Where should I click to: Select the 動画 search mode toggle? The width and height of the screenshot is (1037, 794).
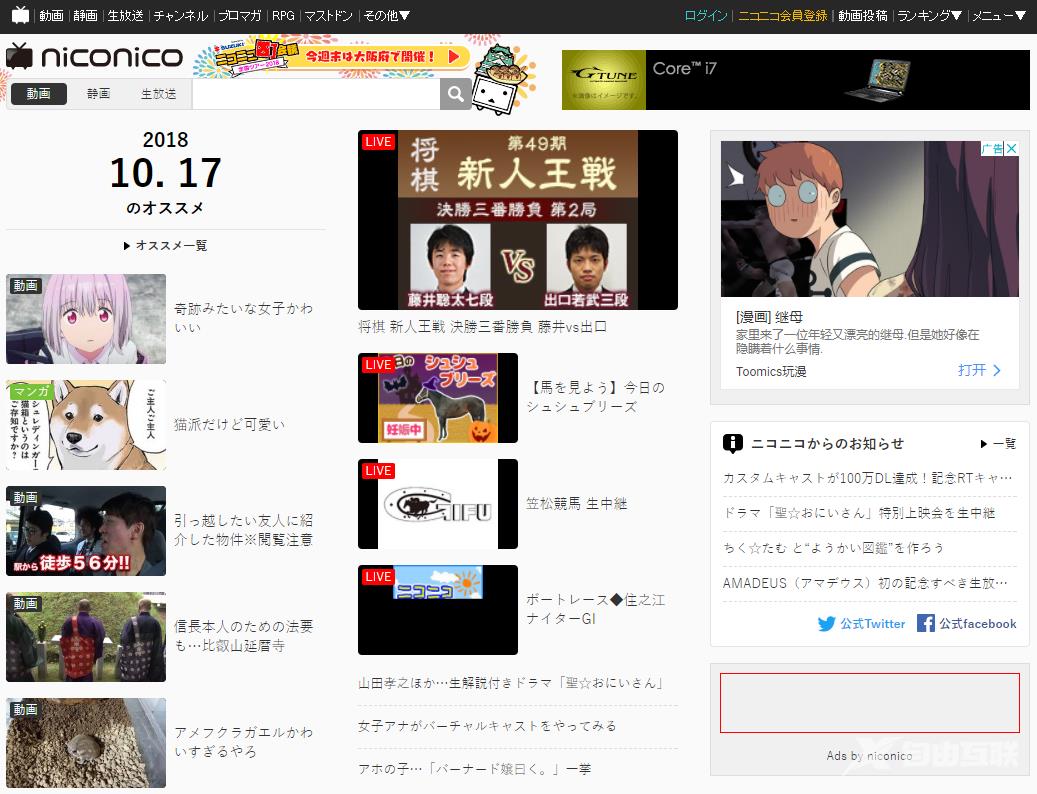38,94
